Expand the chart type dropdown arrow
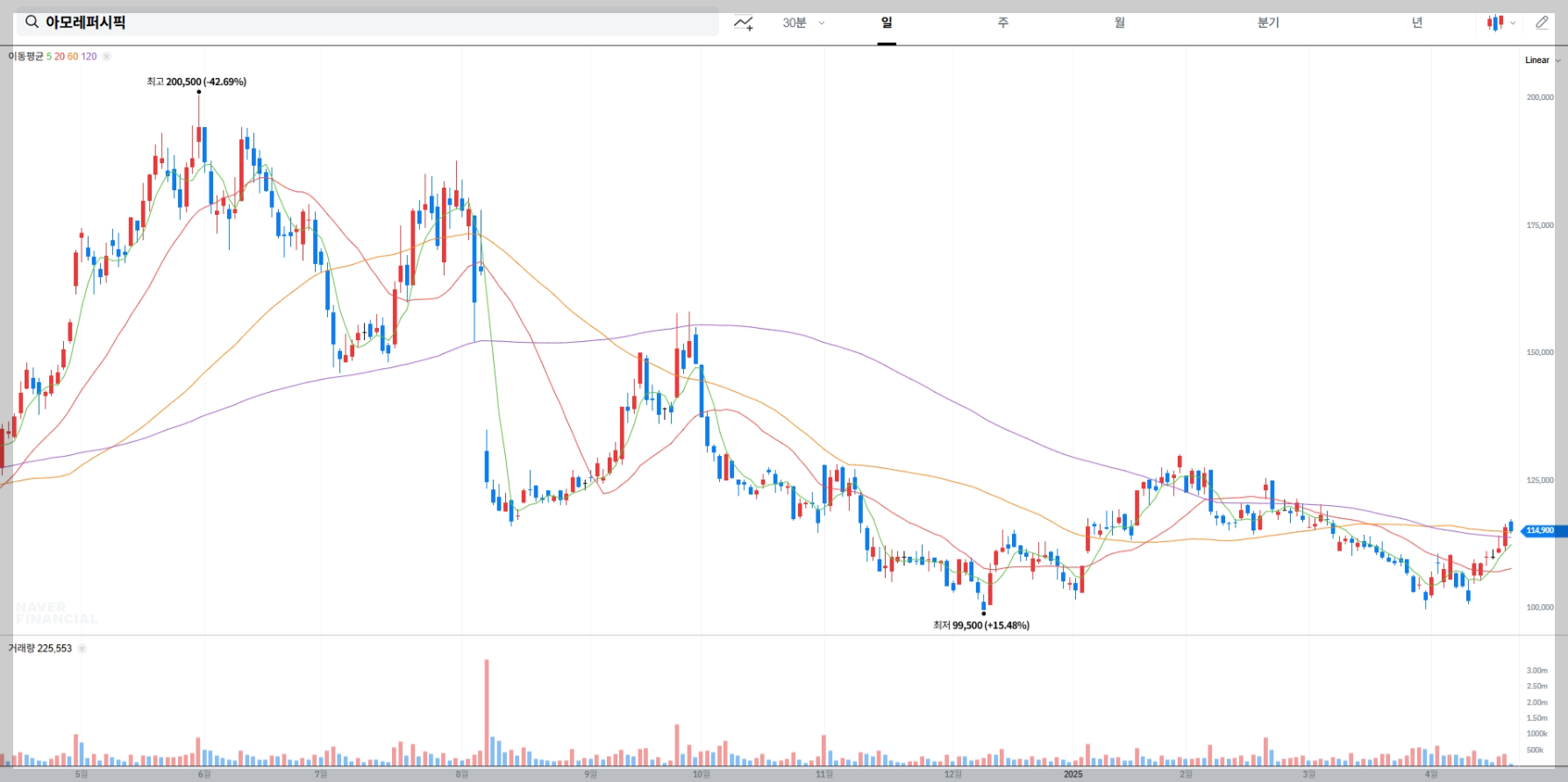This screenshot has width=1568, height=782. click(1513, 24)
